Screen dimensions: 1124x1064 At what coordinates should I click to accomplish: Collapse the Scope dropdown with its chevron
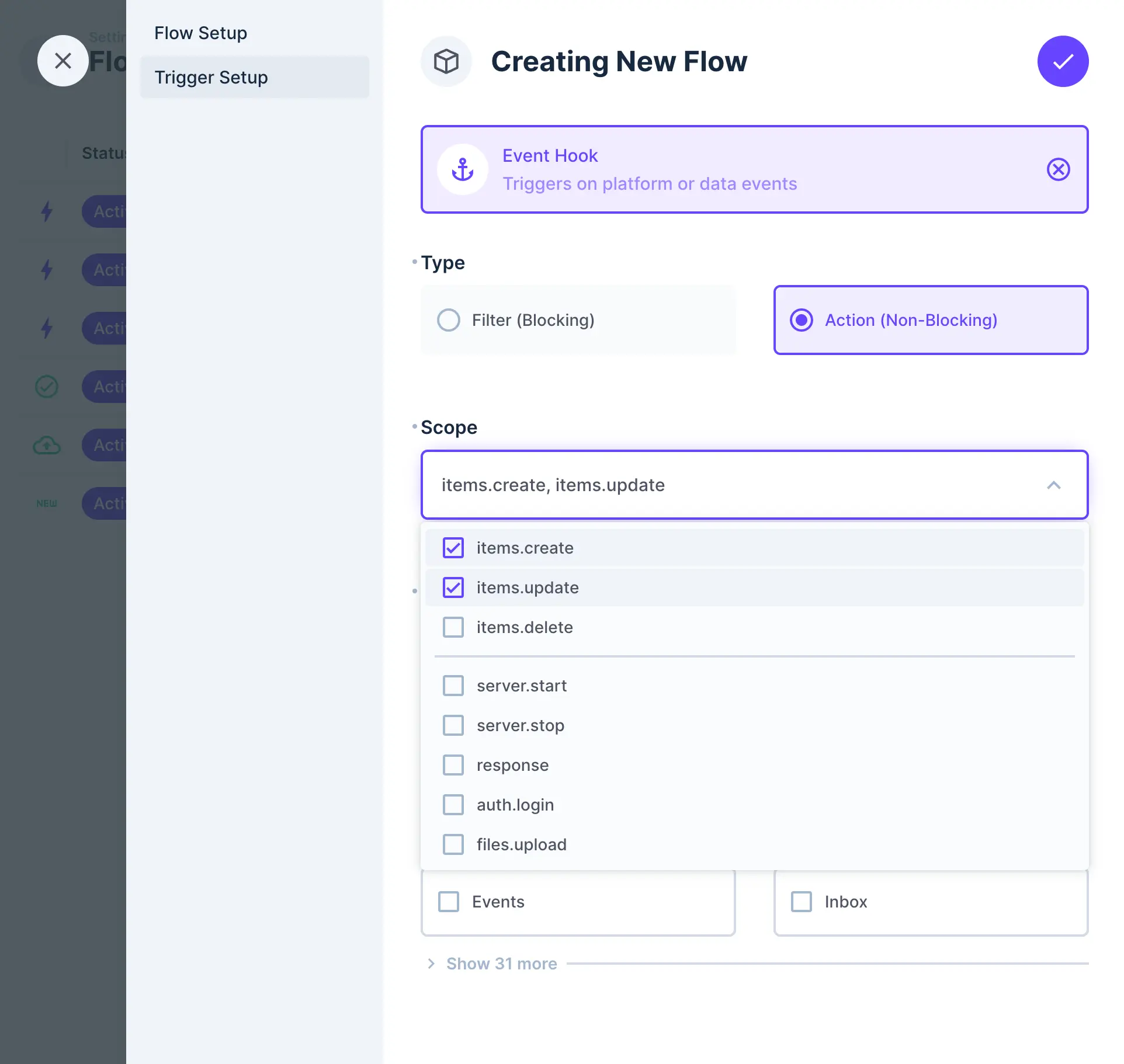[x=1054, y=485]
